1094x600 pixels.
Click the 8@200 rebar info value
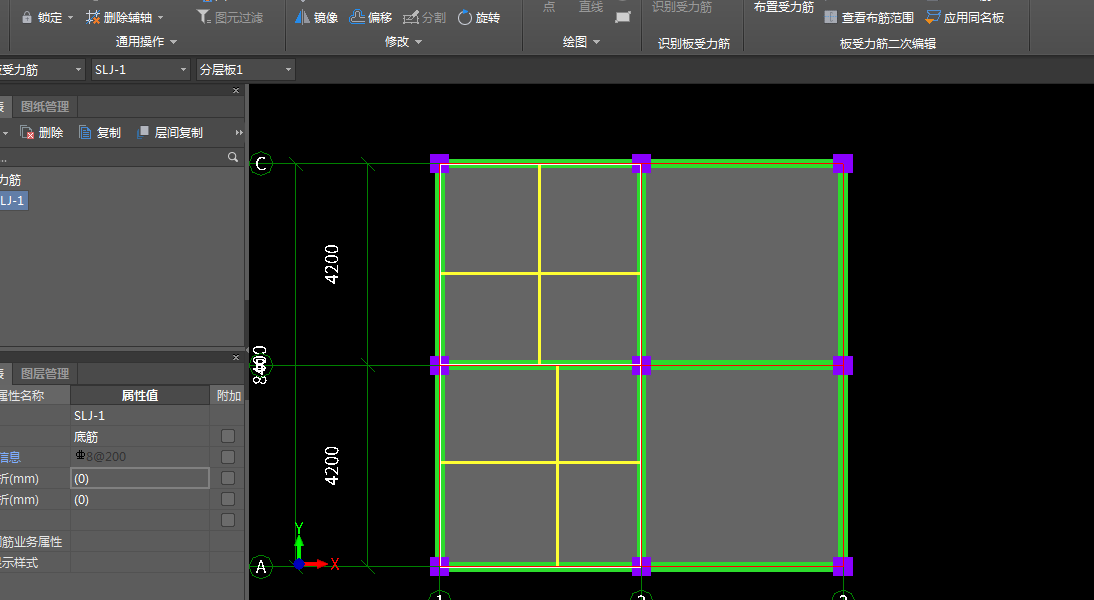coord(140,457)
